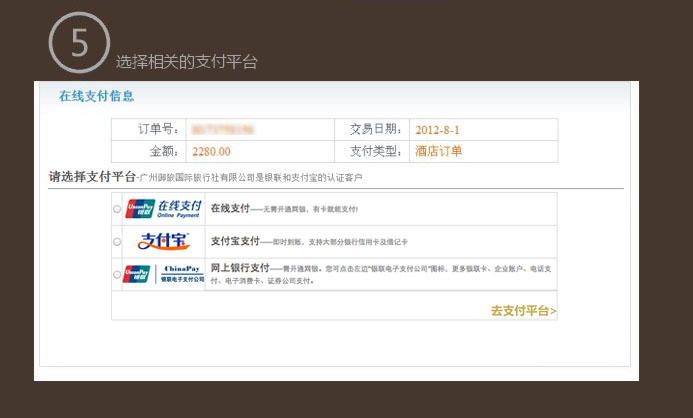Click the ChinaPay 银联电子支付公司 logo
This screenshot has height=418, width=693.
tap(163, 274)
